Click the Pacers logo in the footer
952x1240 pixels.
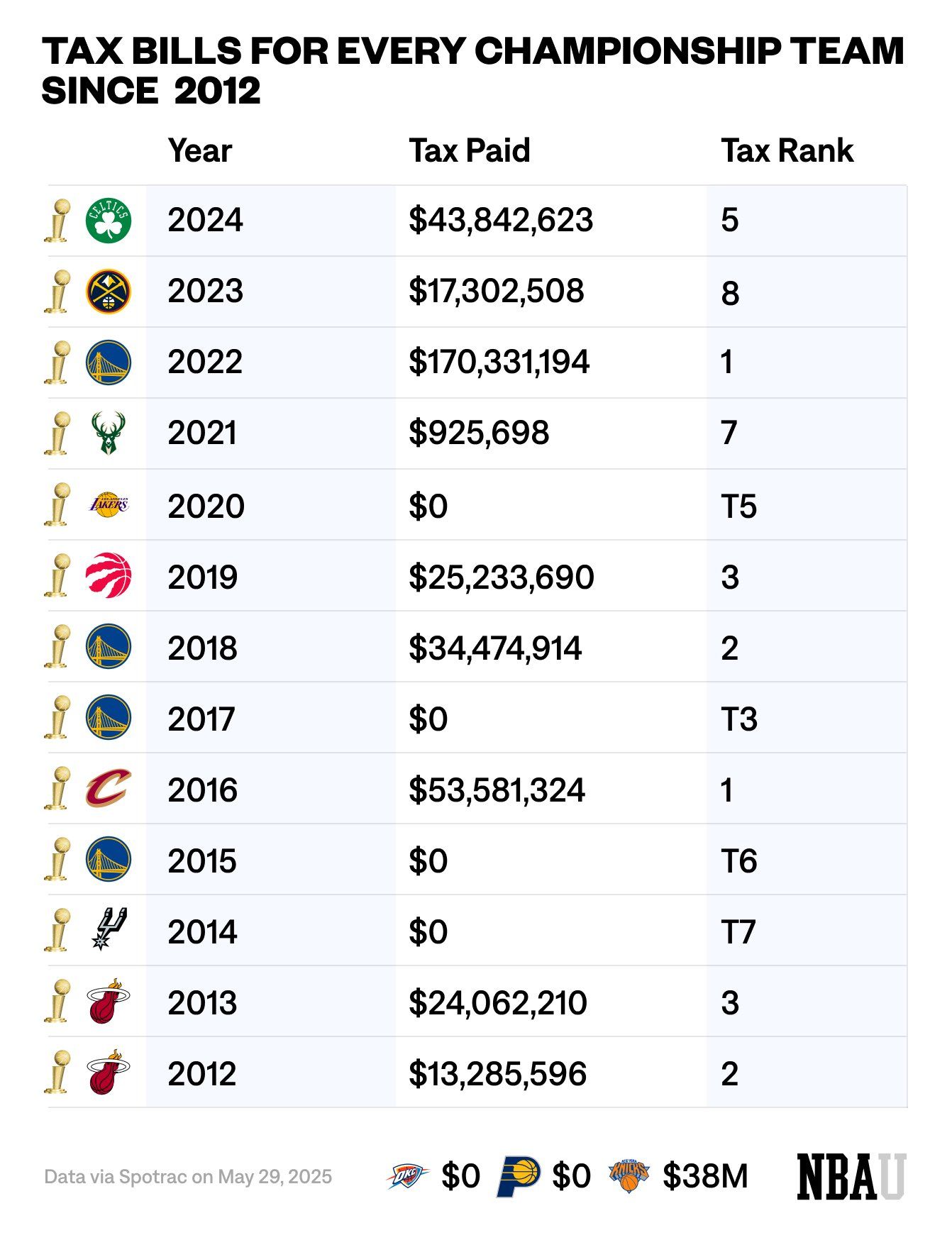519,1176
